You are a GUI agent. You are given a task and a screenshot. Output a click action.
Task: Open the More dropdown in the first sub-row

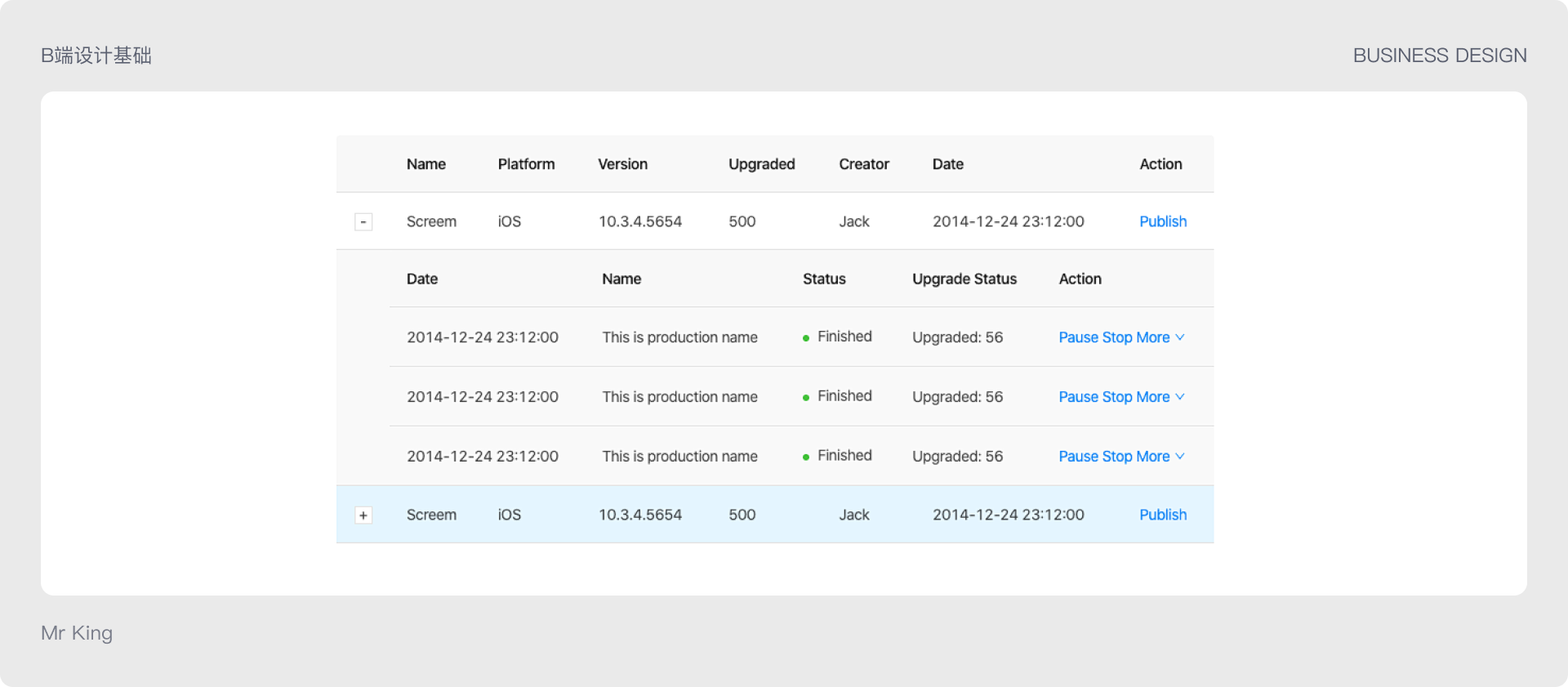coord(1160,337)
